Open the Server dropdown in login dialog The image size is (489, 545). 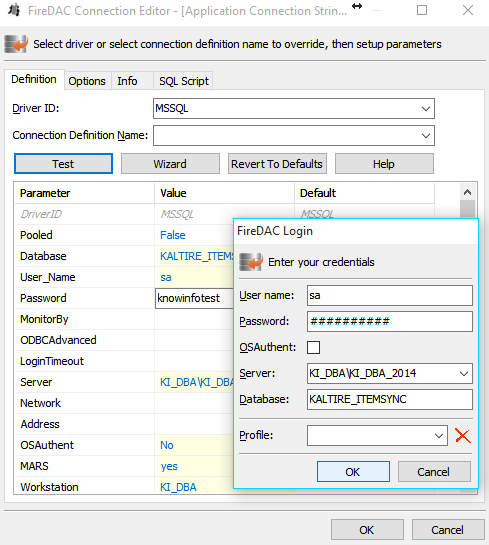464,374
